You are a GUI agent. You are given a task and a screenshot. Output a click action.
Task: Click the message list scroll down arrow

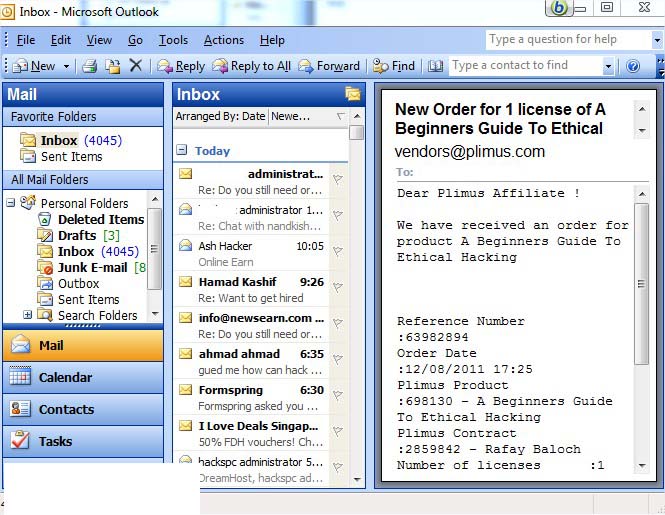click(357, 479)
